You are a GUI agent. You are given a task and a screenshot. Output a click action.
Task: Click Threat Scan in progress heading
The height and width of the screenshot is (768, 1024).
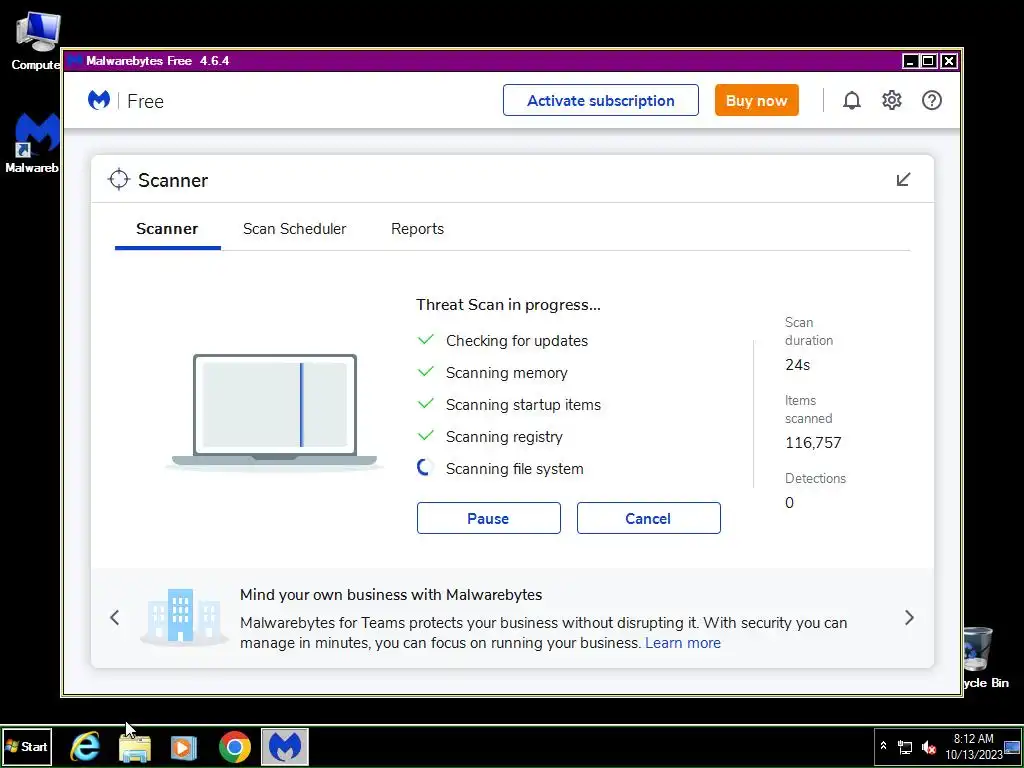coord(508,305)
